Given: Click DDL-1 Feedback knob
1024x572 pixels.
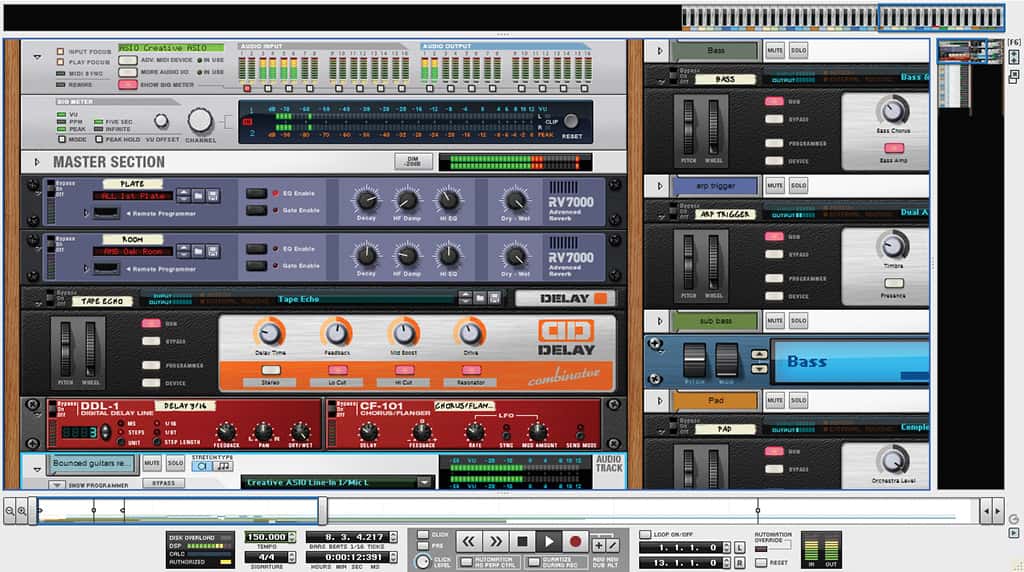Looking at the screenshot, I should [x=226, y=432].
